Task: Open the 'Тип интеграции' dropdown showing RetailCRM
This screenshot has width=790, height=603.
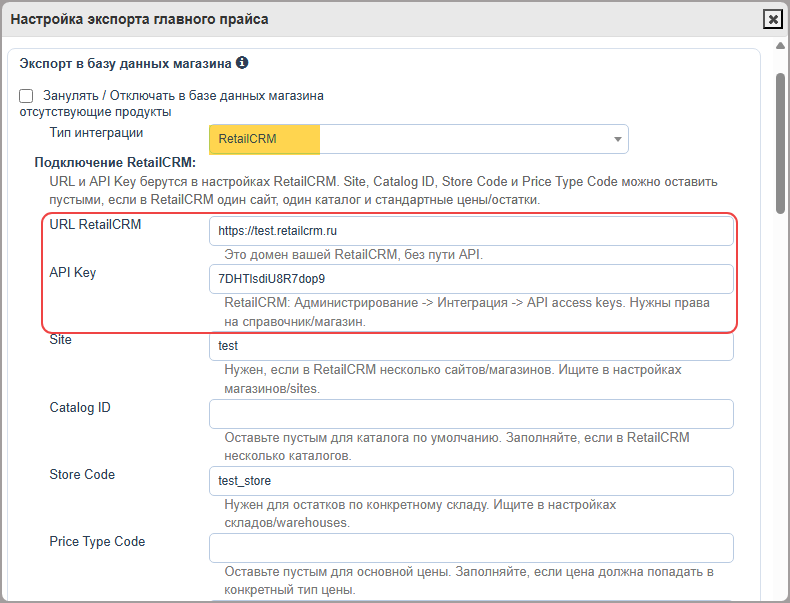Action: tap(419, 139)
